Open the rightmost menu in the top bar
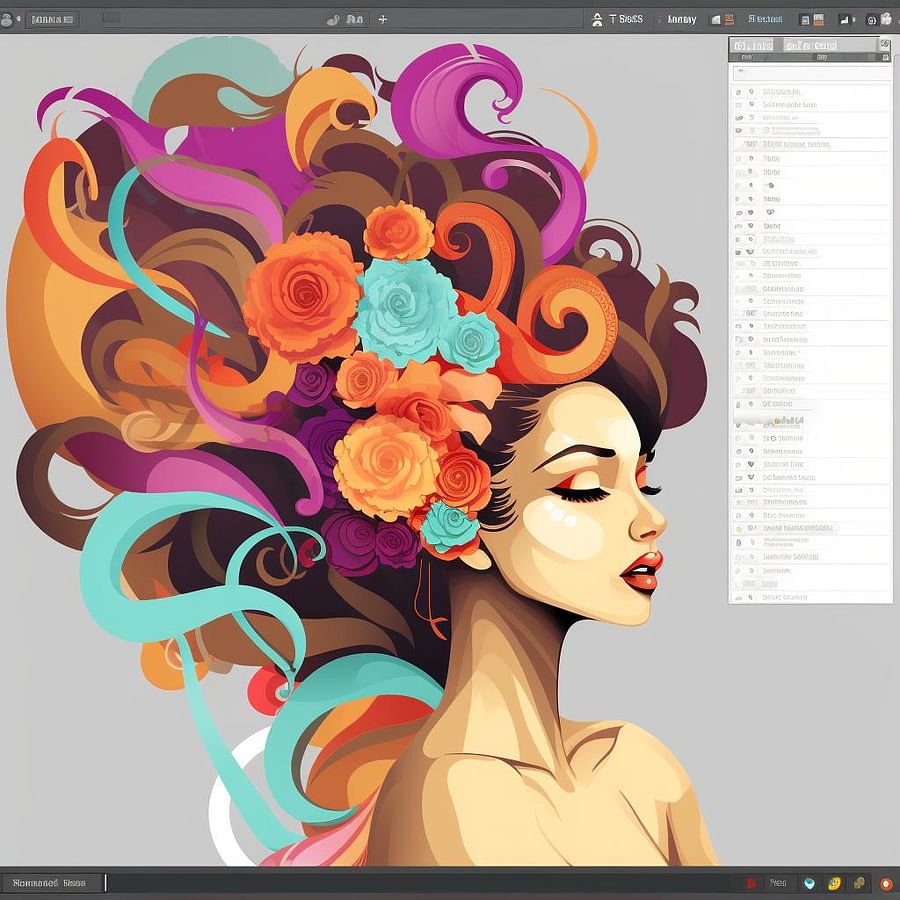 tap(887, 17)
